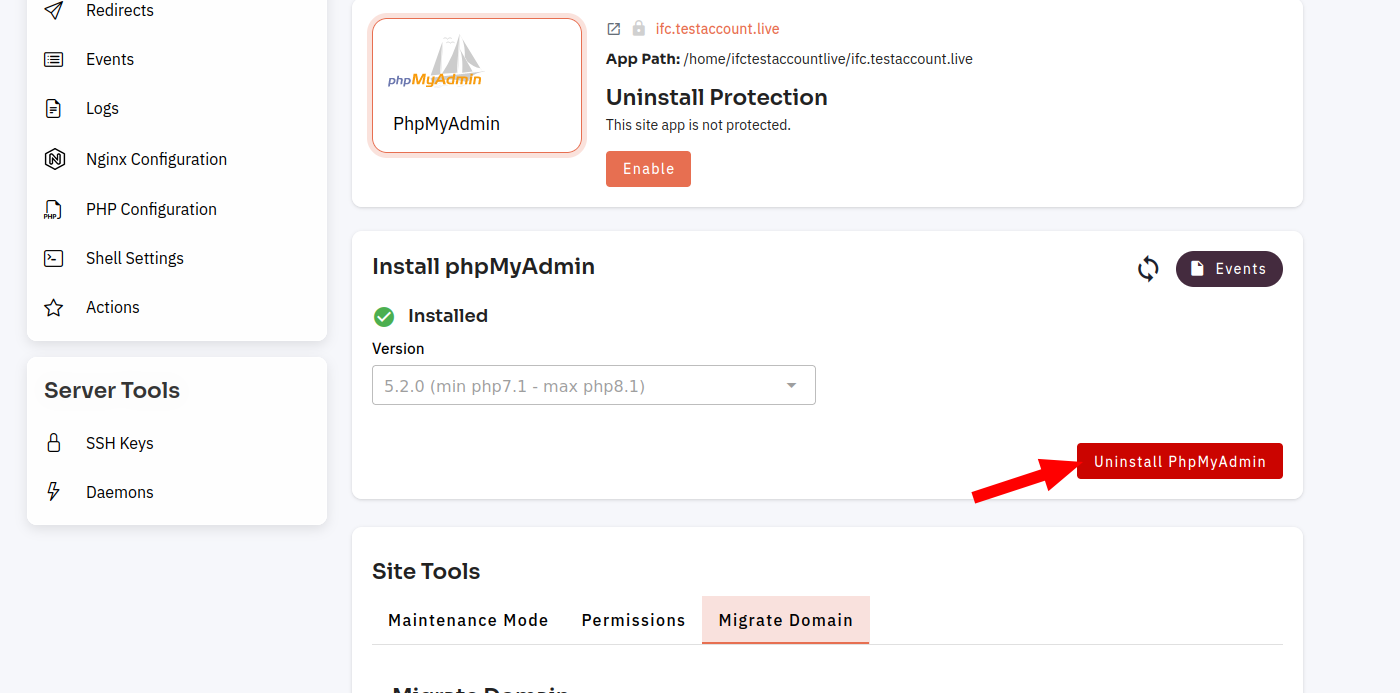Image resolution: width=1400 pixels, height=693 pixels.
Task: Expand the phpMyAdmin version dropdown
Action: [x=594, y=385]
